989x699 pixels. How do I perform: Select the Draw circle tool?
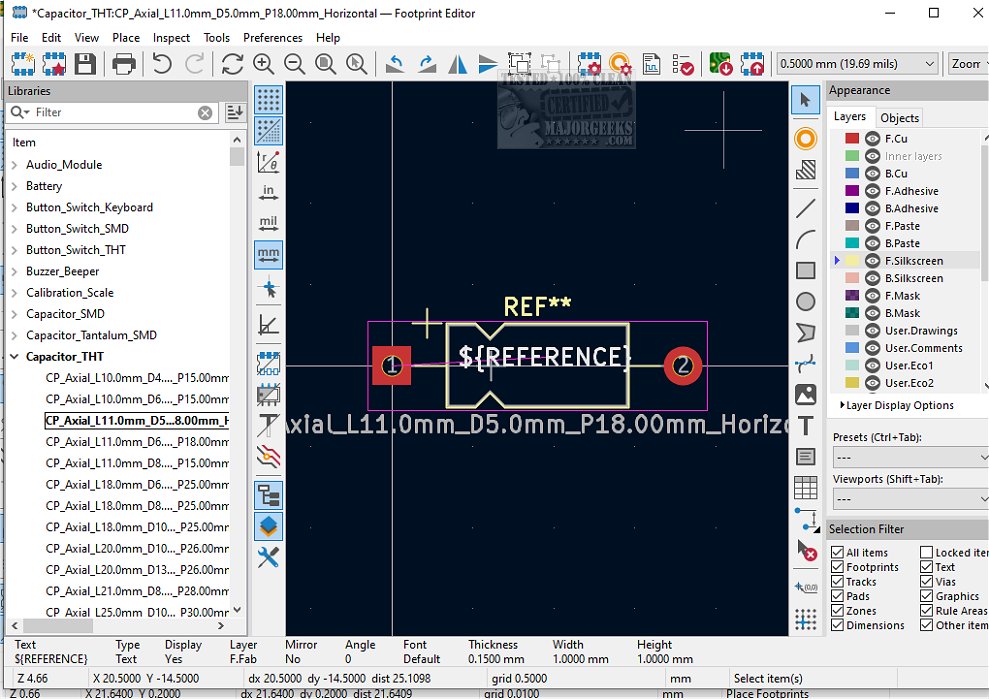[805, 301]
